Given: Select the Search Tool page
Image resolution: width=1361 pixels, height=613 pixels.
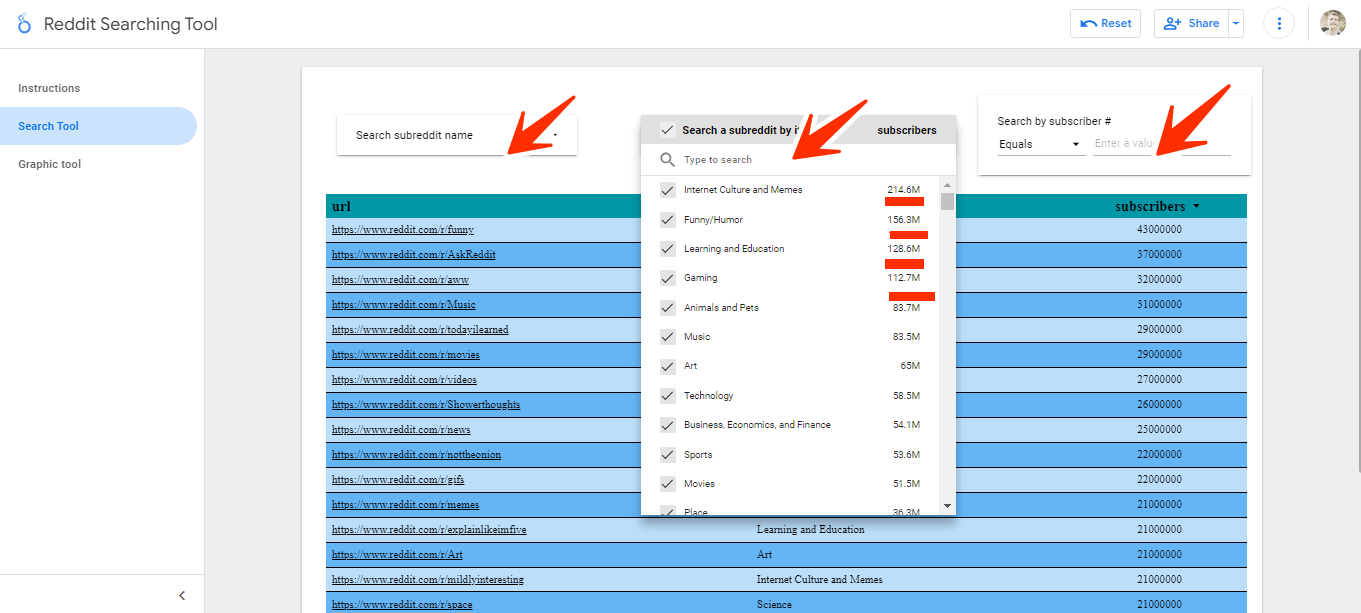Looking at the screenshot, I should coord(98,126).
